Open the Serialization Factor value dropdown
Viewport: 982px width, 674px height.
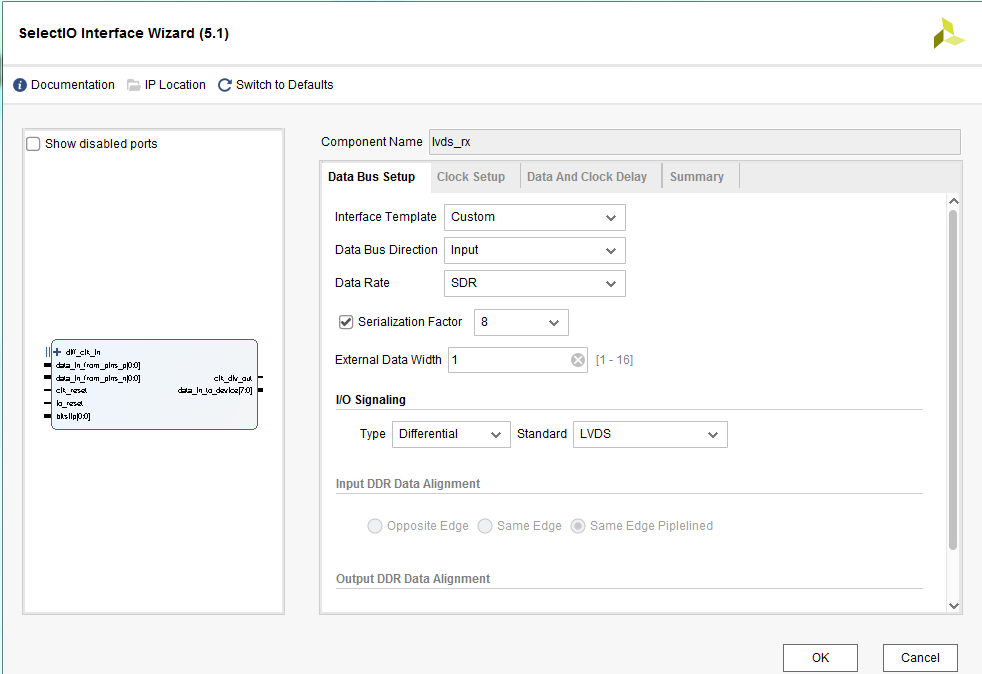pyautogui.click(x=520, y=322)
